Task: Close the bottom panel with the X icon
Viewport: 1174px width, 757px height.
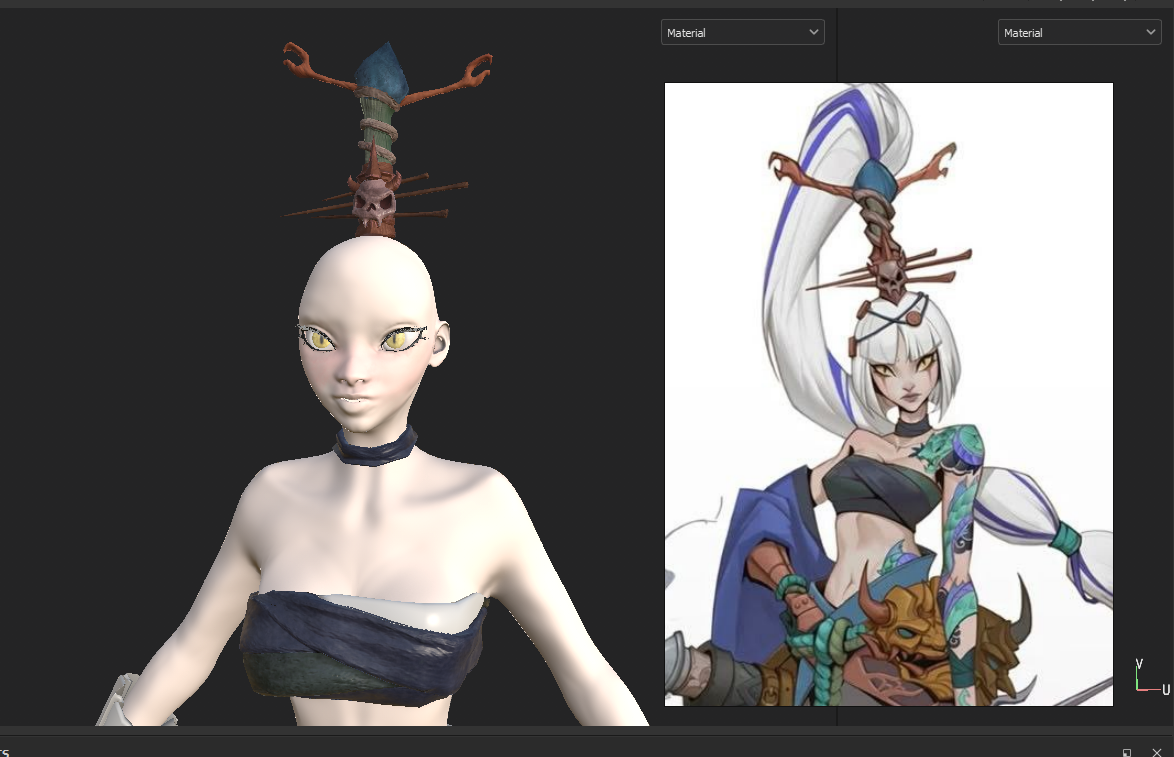Action: click(x=1157, y=751)
